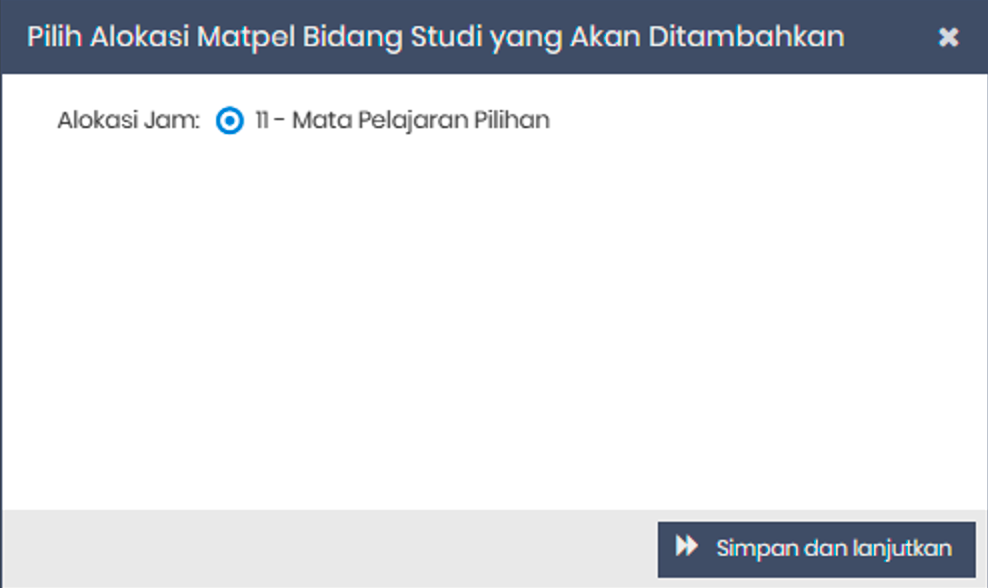Click the dialog title Pilih Alokasi Matpel Bidang Studi
The image size is (988, 588).
(435, 37)
